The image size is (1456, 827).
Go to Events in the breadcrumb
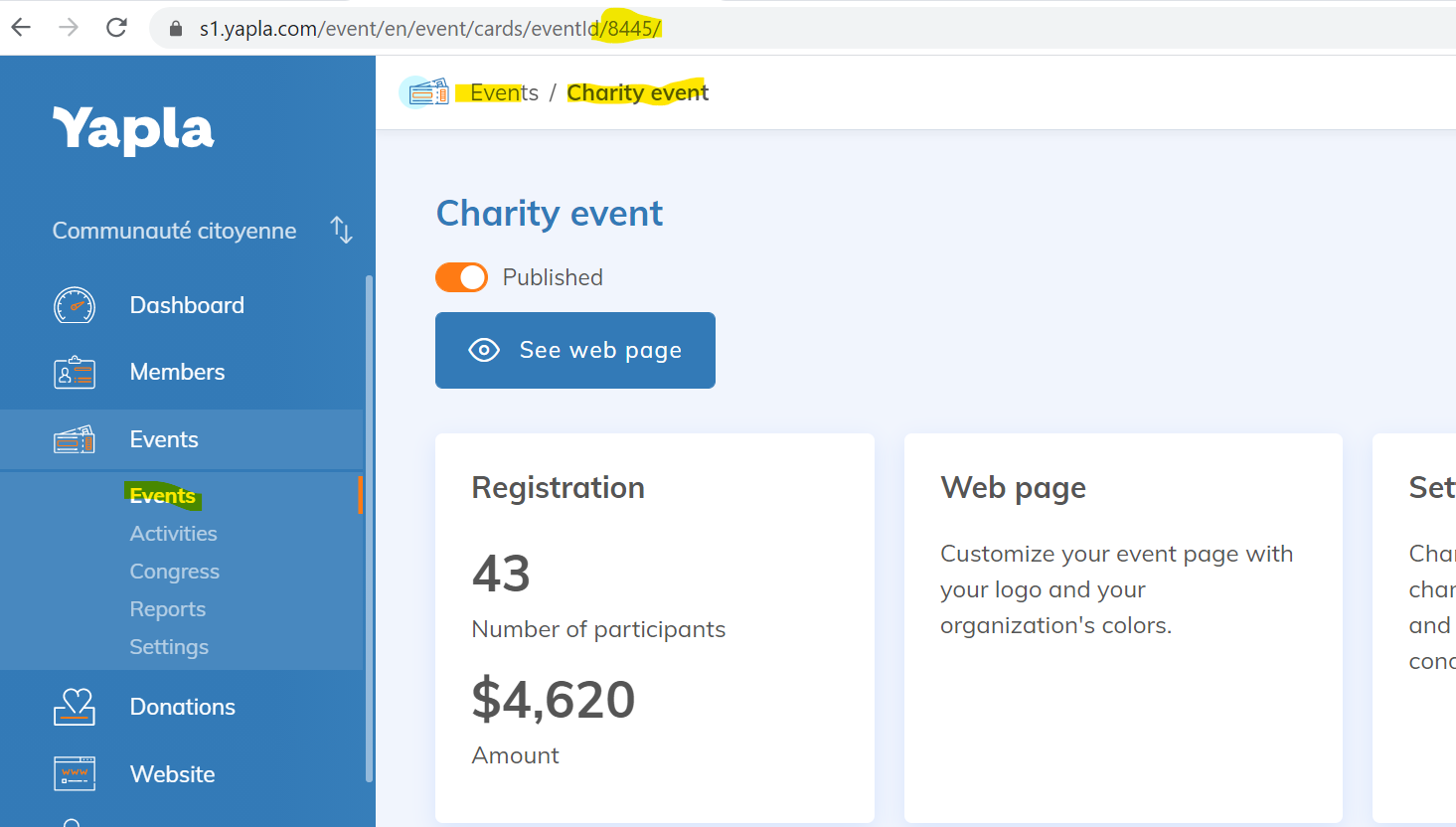coord(504,92)
